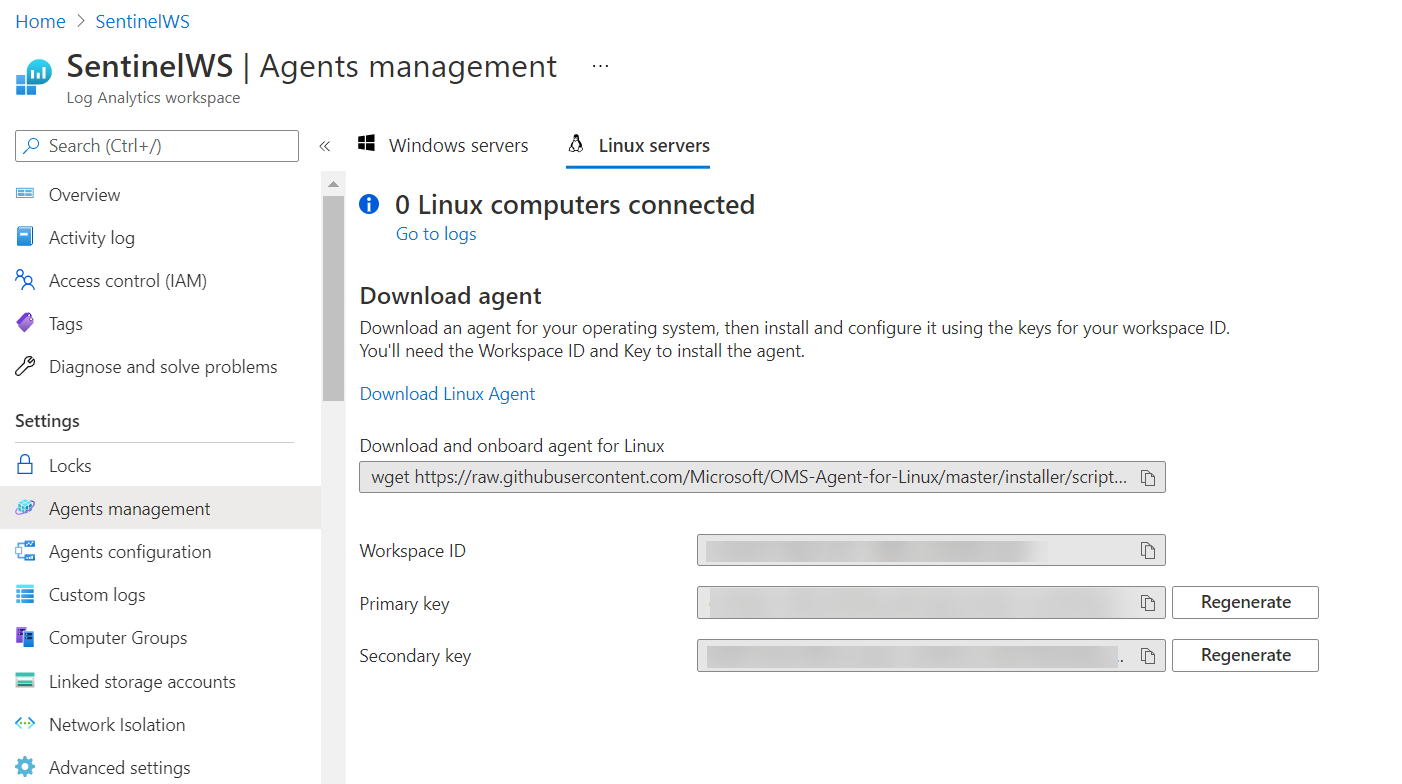Select Access control (IAM)
This screenshot has width=1402, height=784.
[x=127, y=280]
